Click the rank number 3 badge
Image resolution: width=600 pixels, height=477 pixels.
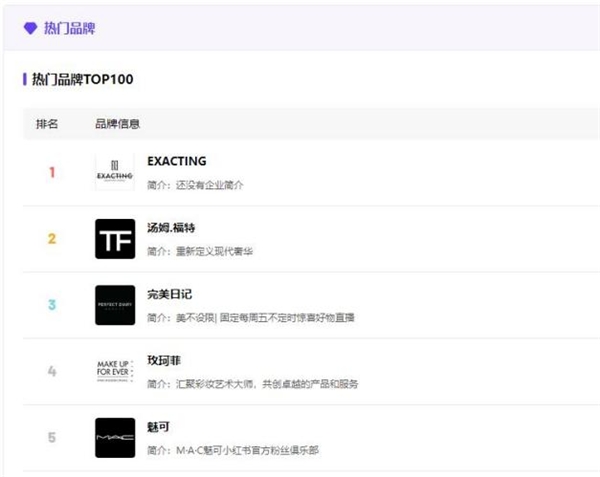click(52, 305)
